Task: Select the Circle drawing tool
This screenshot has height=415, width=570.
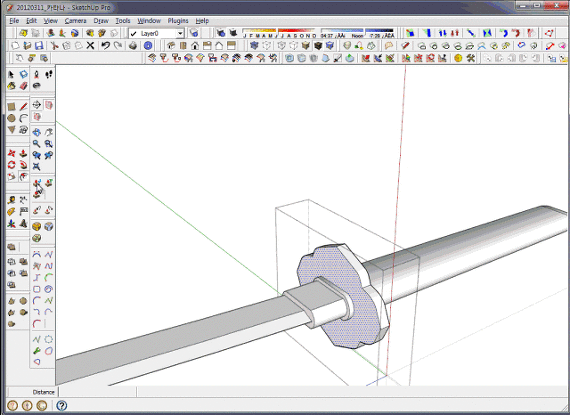Action: [x=11, y=118]
